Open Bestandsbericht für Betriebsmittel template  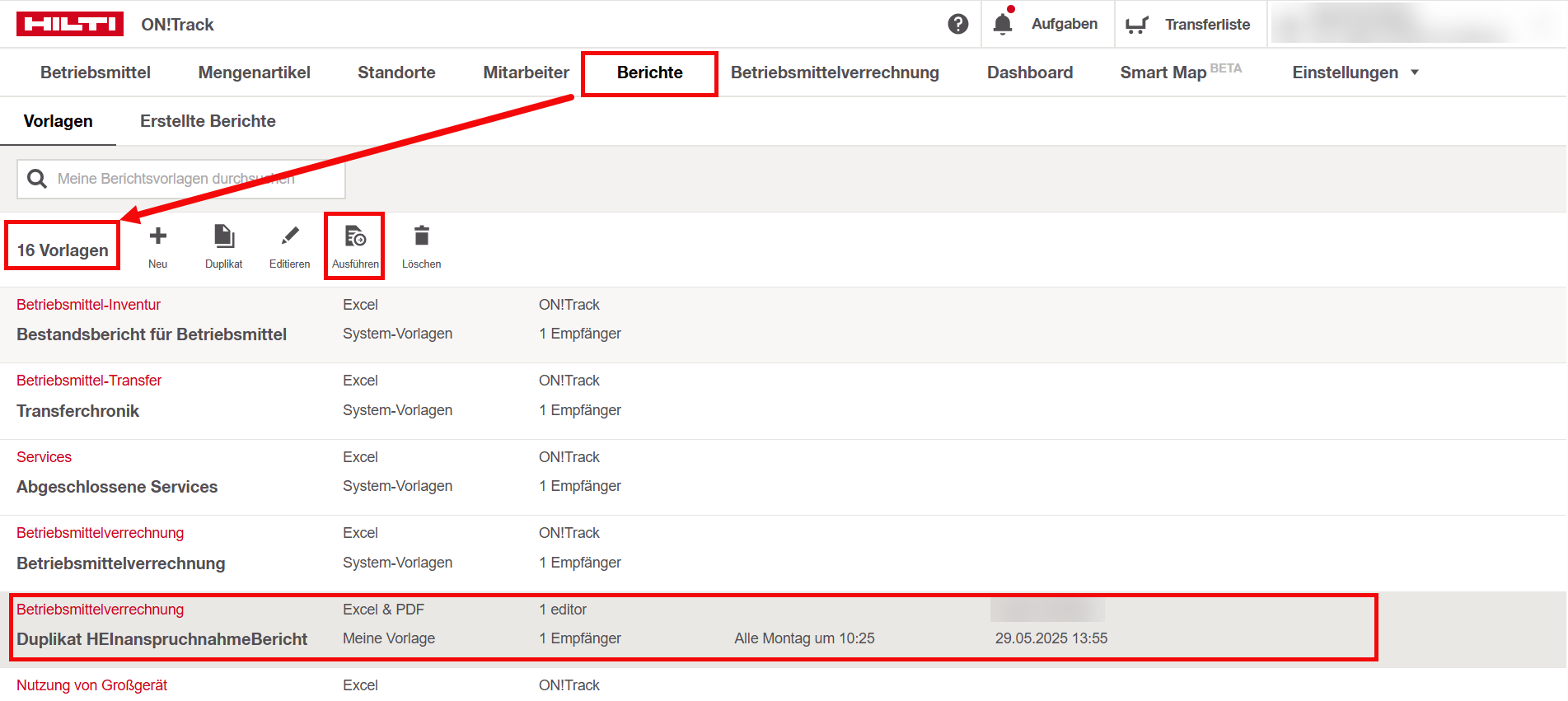[x=152, y=334]
